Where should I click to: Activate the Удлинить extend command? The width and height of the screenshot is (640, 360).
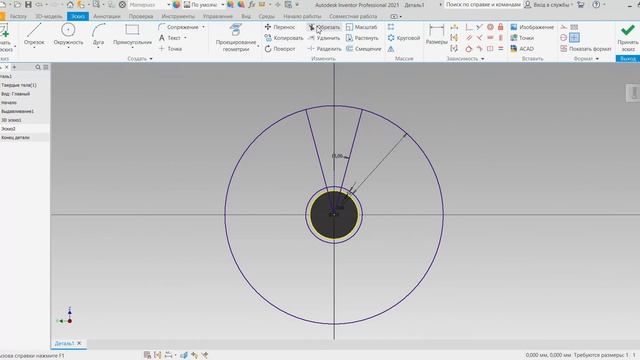324,38
